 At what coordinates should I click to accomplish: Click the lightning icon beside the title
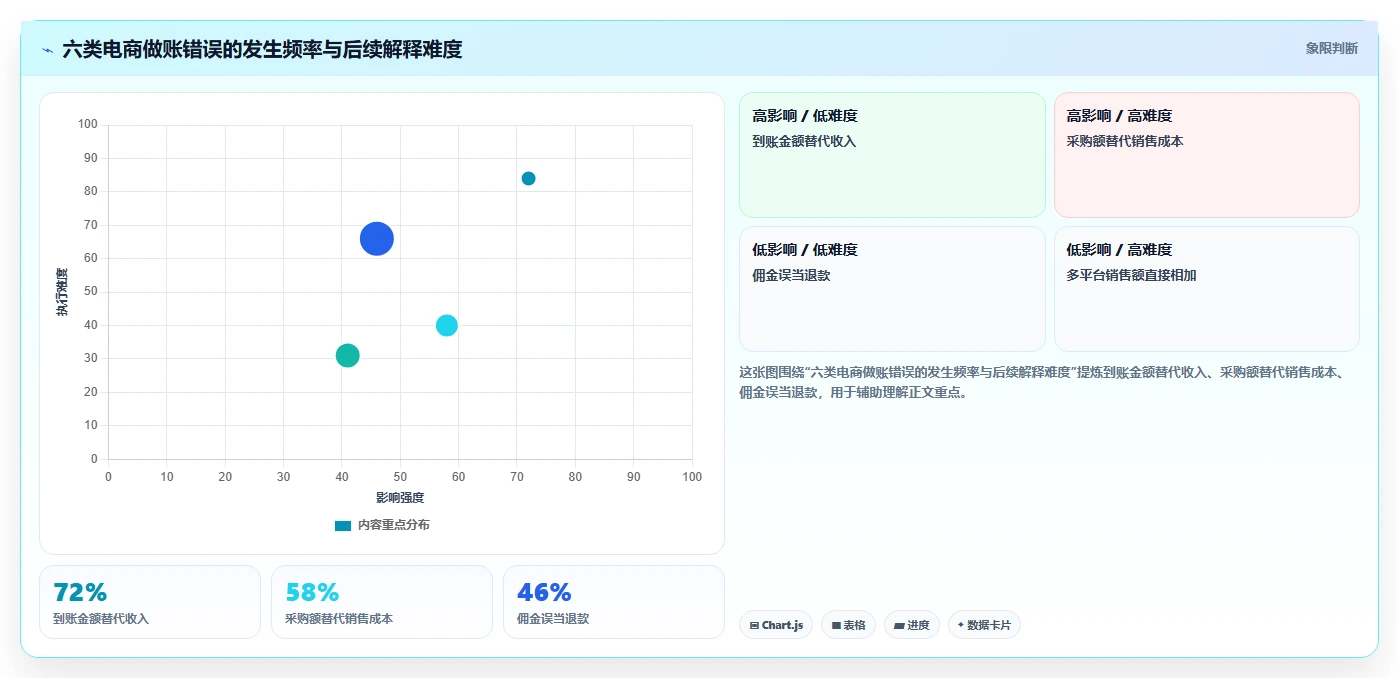pyautogui.click(x=48, y=49)
